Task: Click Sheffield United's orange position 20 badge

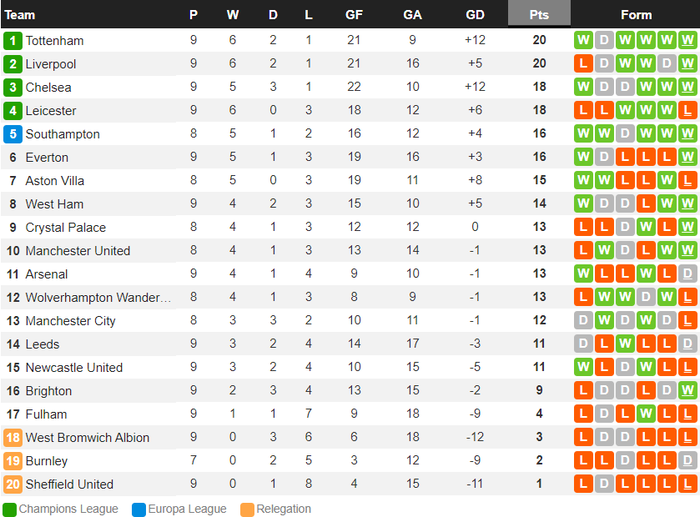Action: coord(13,484)
